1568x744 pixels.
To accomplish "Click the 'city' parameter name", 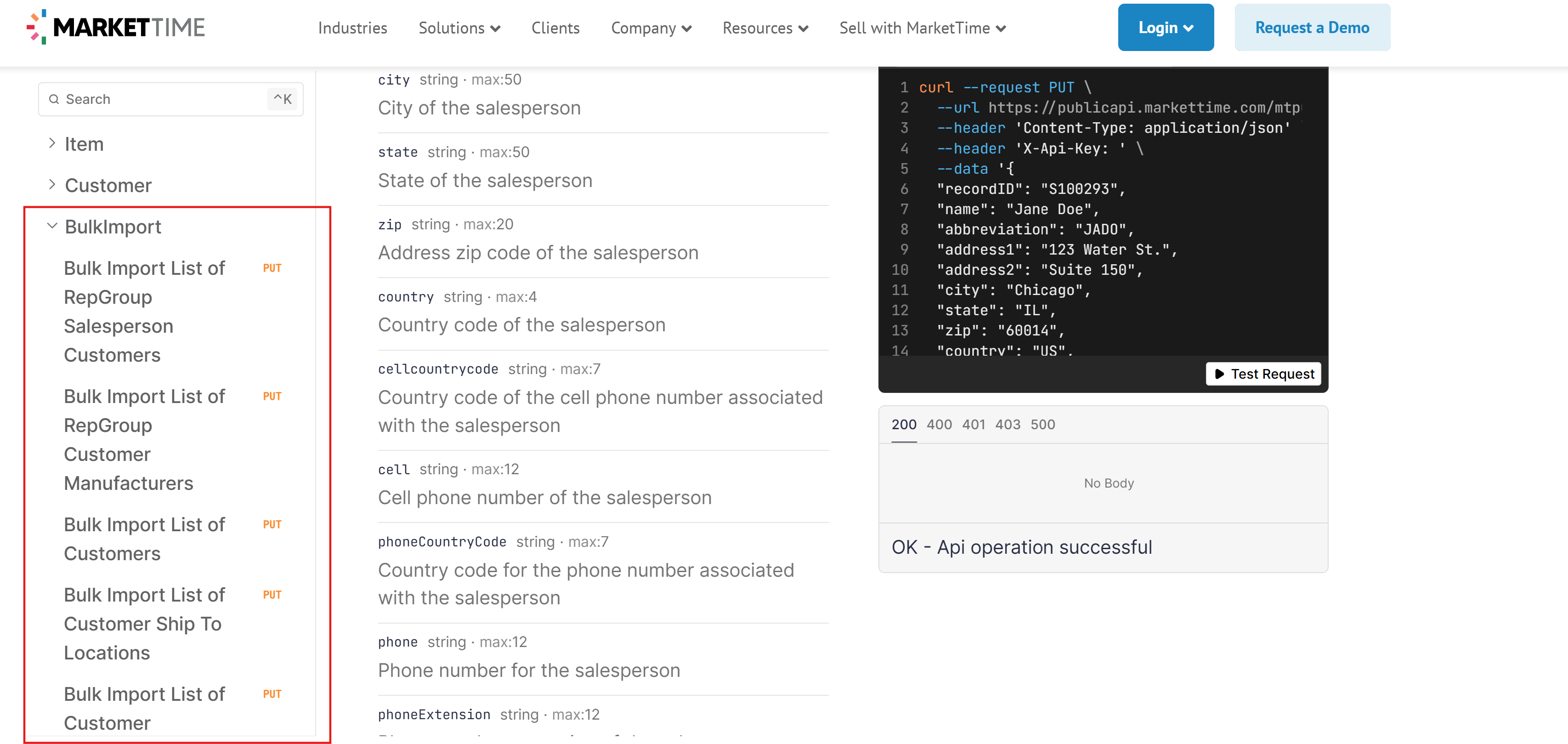I will coord(394,80).
